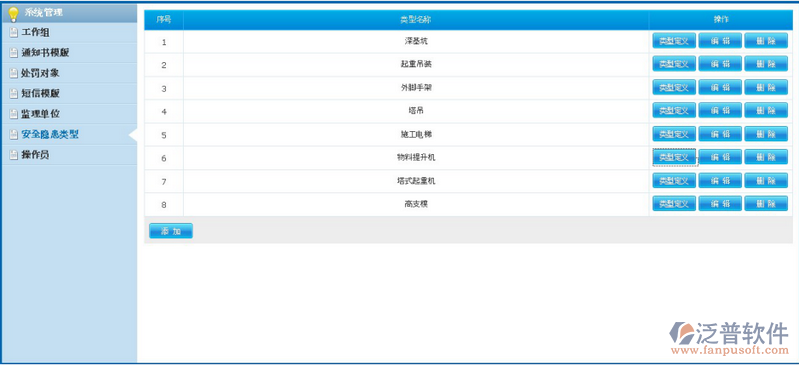Click 删除 for row 高支模
Image resolution: width=799 pixels, height=366 pixels.
[766, 203]
